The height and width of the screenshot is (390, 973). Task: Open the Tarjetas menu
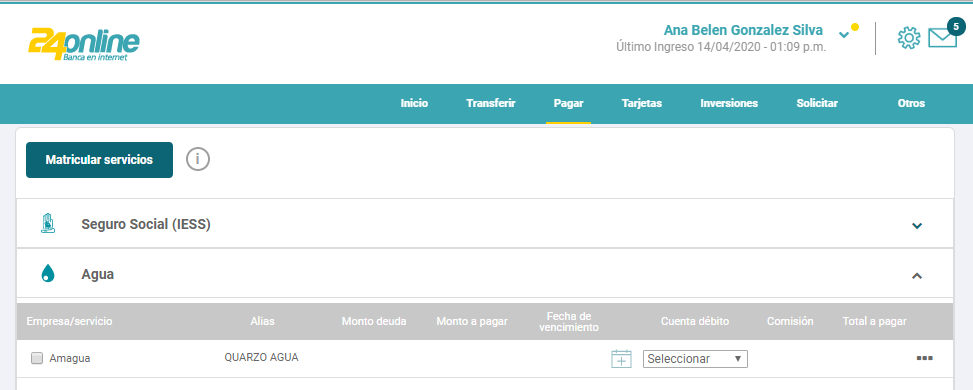(x=642, y=103)
